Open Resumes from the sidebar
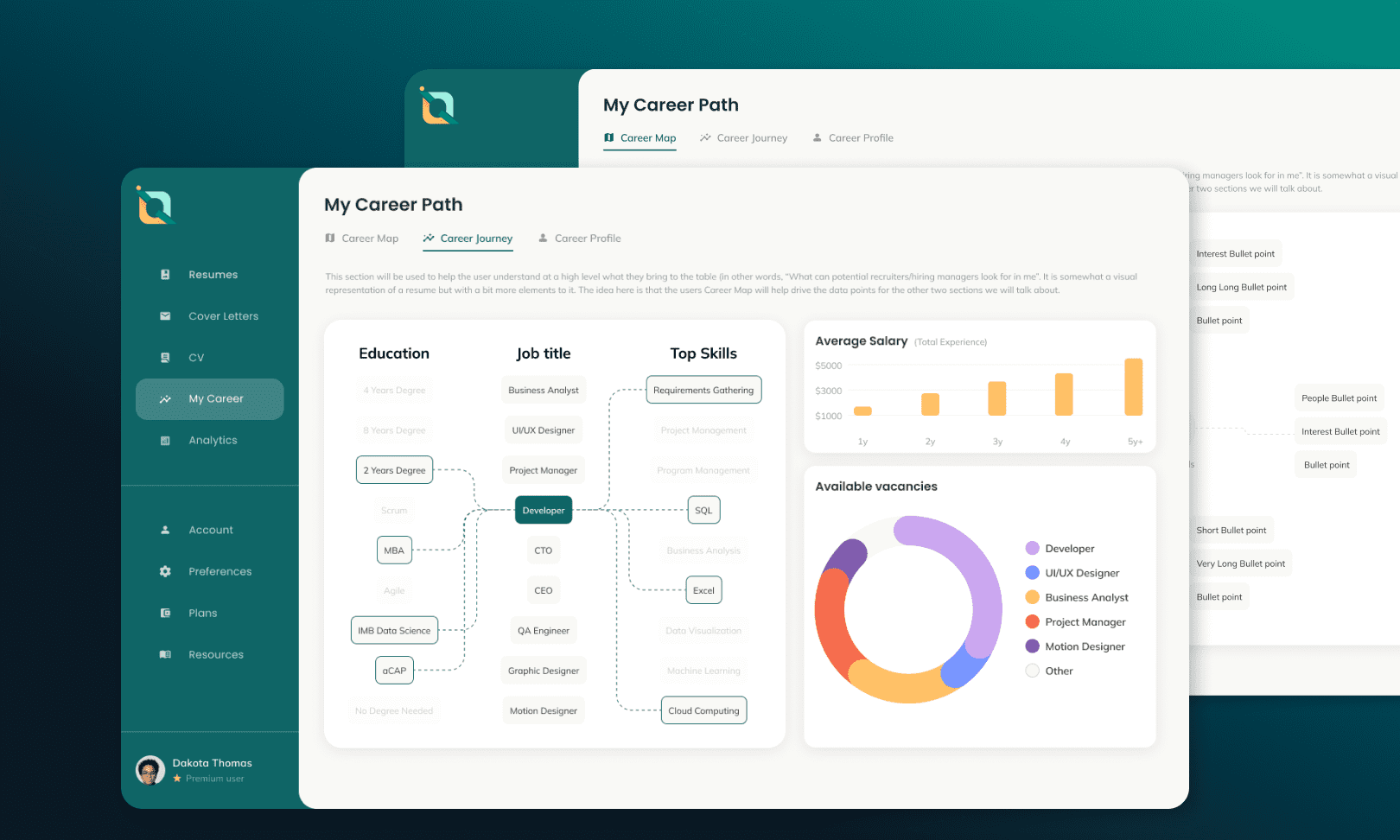Screen dimensions: 1400x840 coord(210,275)
